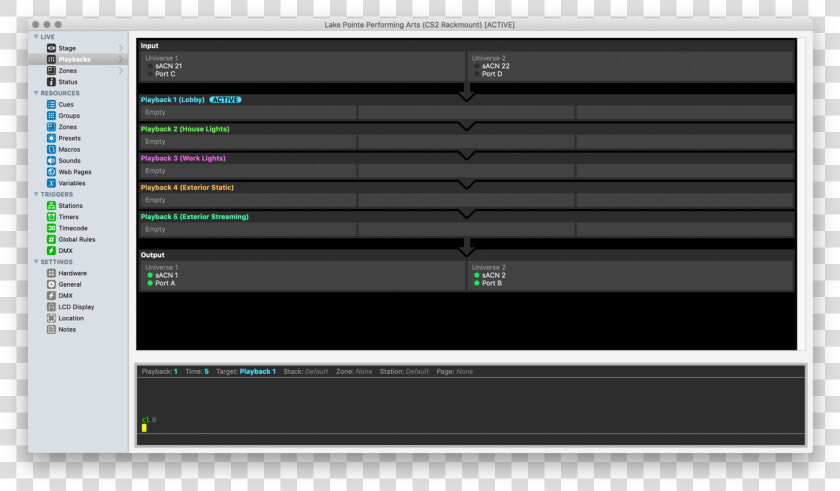
Task: Open the Global Rules icon
Action: (51, 239)
